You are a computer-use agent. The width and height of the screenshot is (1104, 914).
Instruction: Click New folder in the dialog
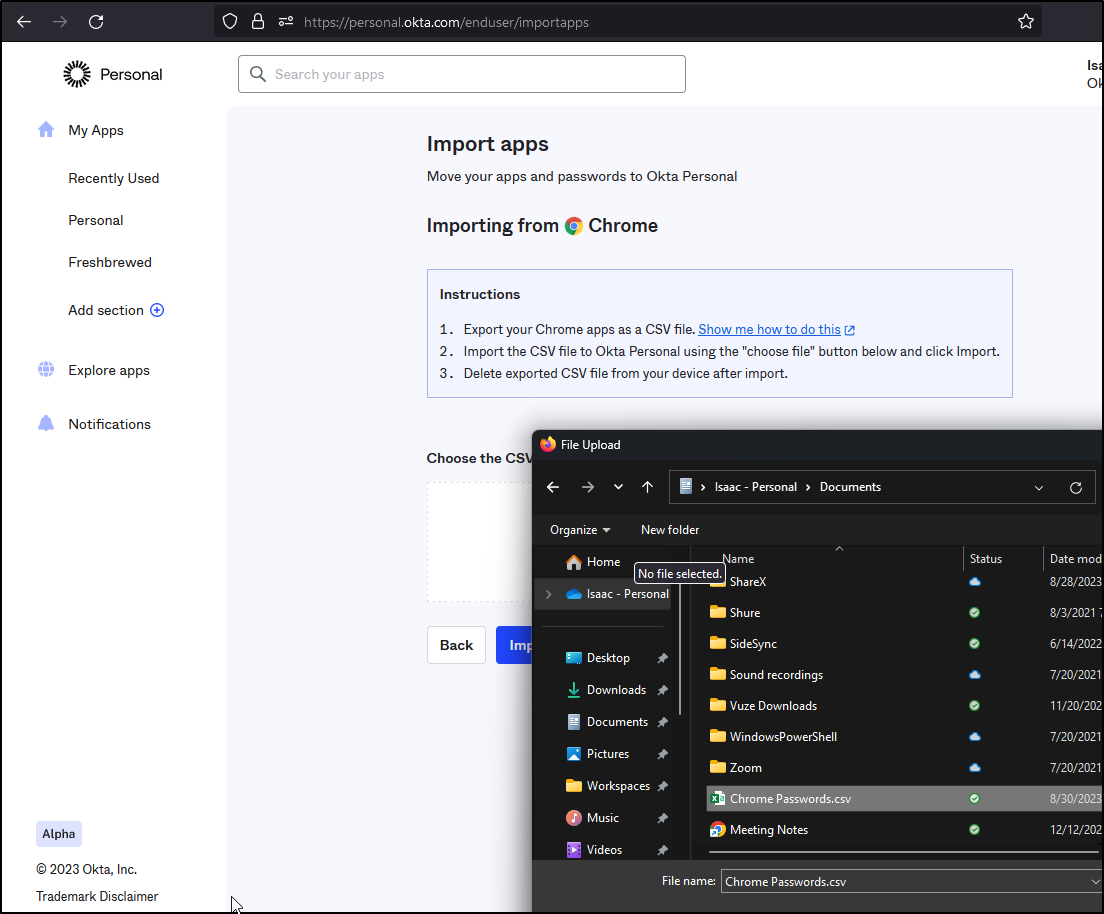(x=670, y=530)
